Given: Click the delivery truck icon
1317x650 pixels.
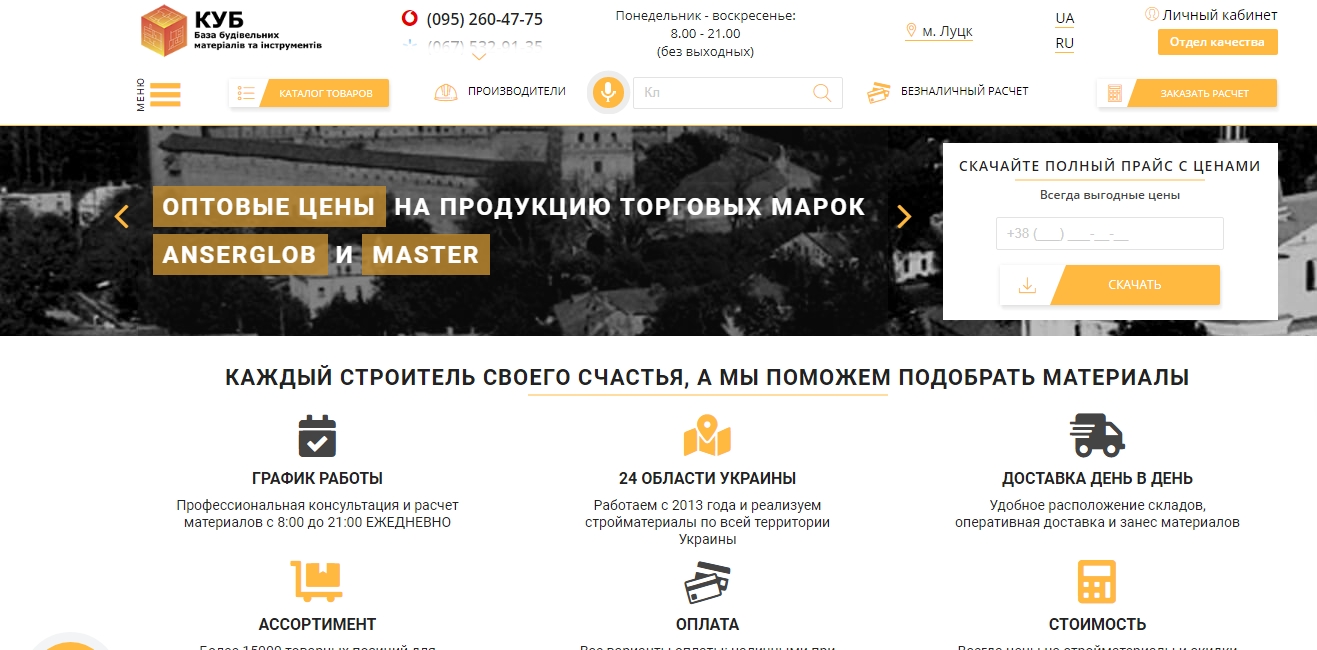Looking at the screenshot, I should pyautogui.click(x=1097, y=435).
